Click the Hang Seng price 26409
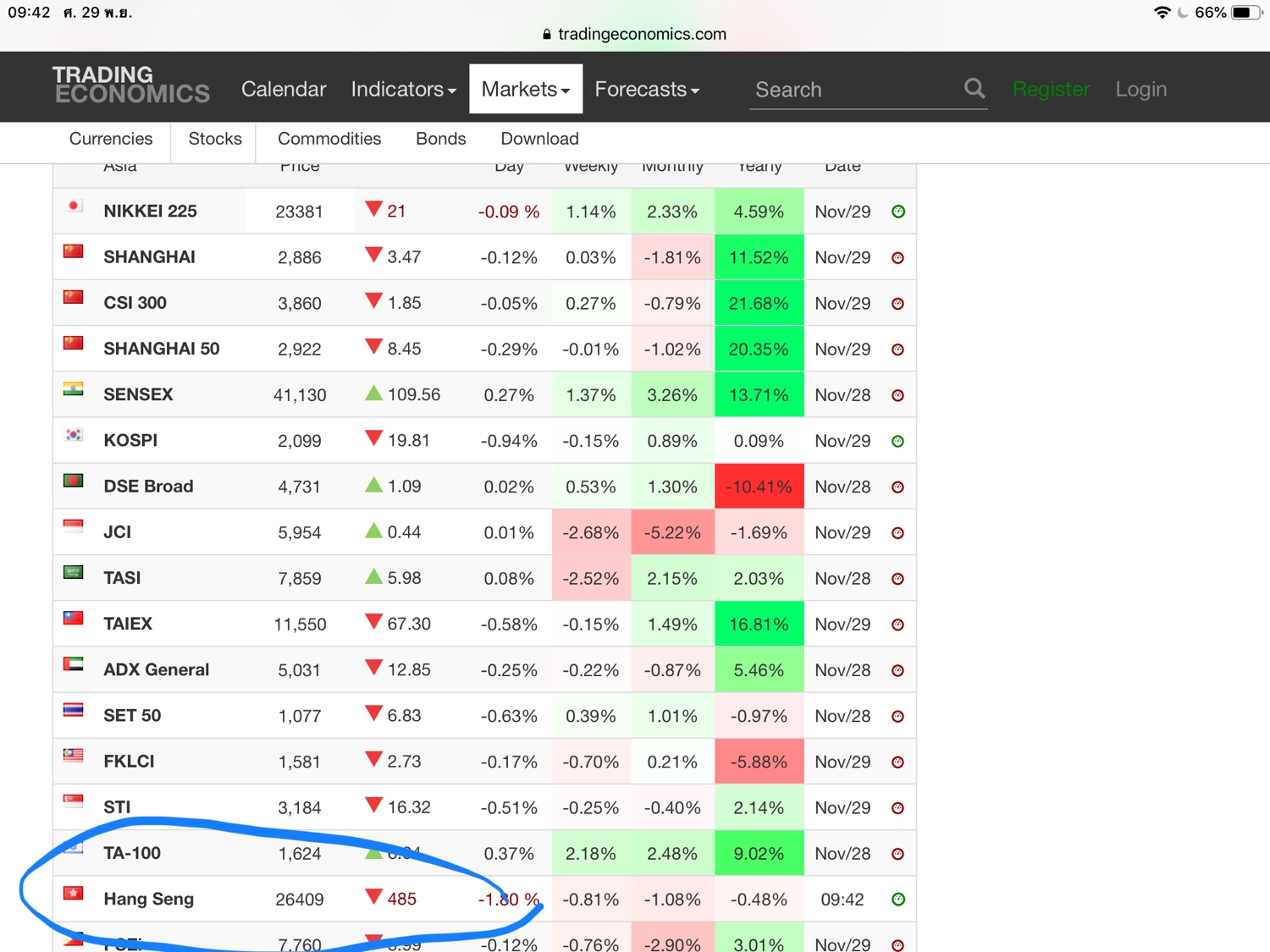 (x=300, y=899)
